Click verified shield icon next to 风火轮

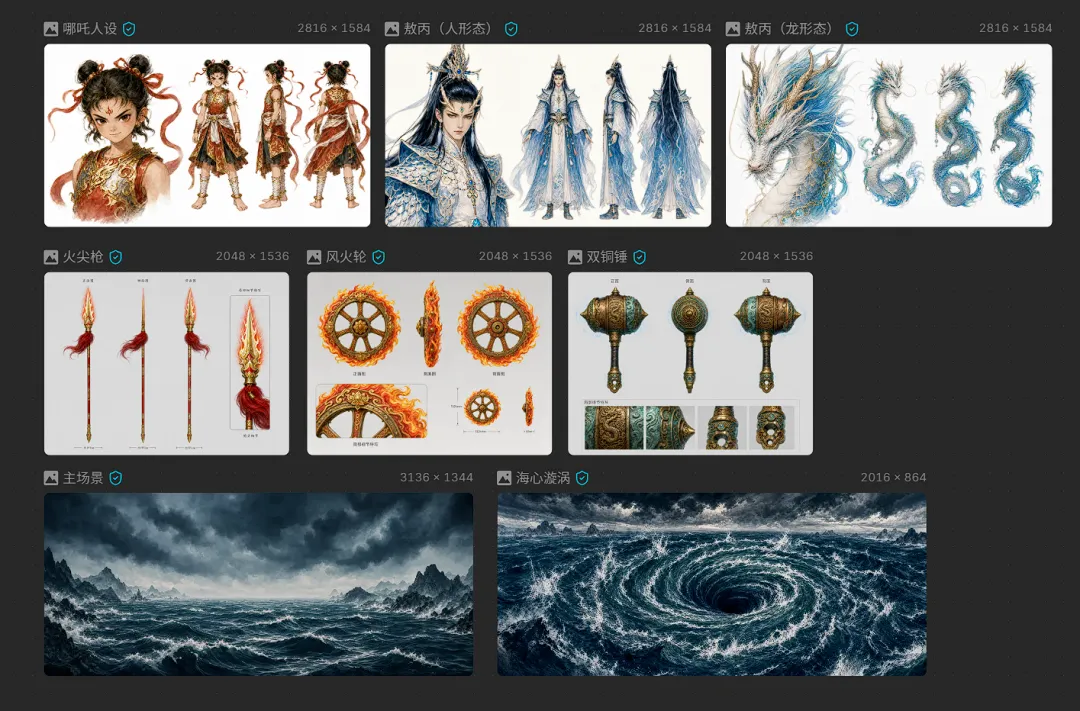click(379, 257)
